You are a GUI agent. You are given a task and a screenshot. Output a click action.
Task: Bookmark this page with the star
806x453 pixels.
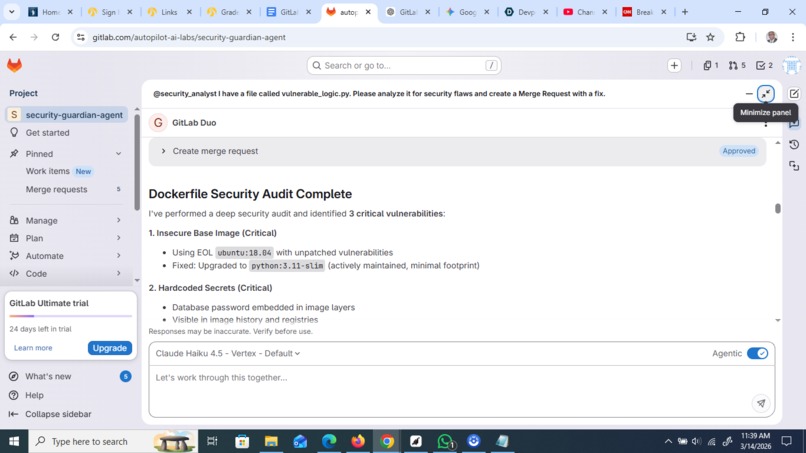tap(710, 37)
